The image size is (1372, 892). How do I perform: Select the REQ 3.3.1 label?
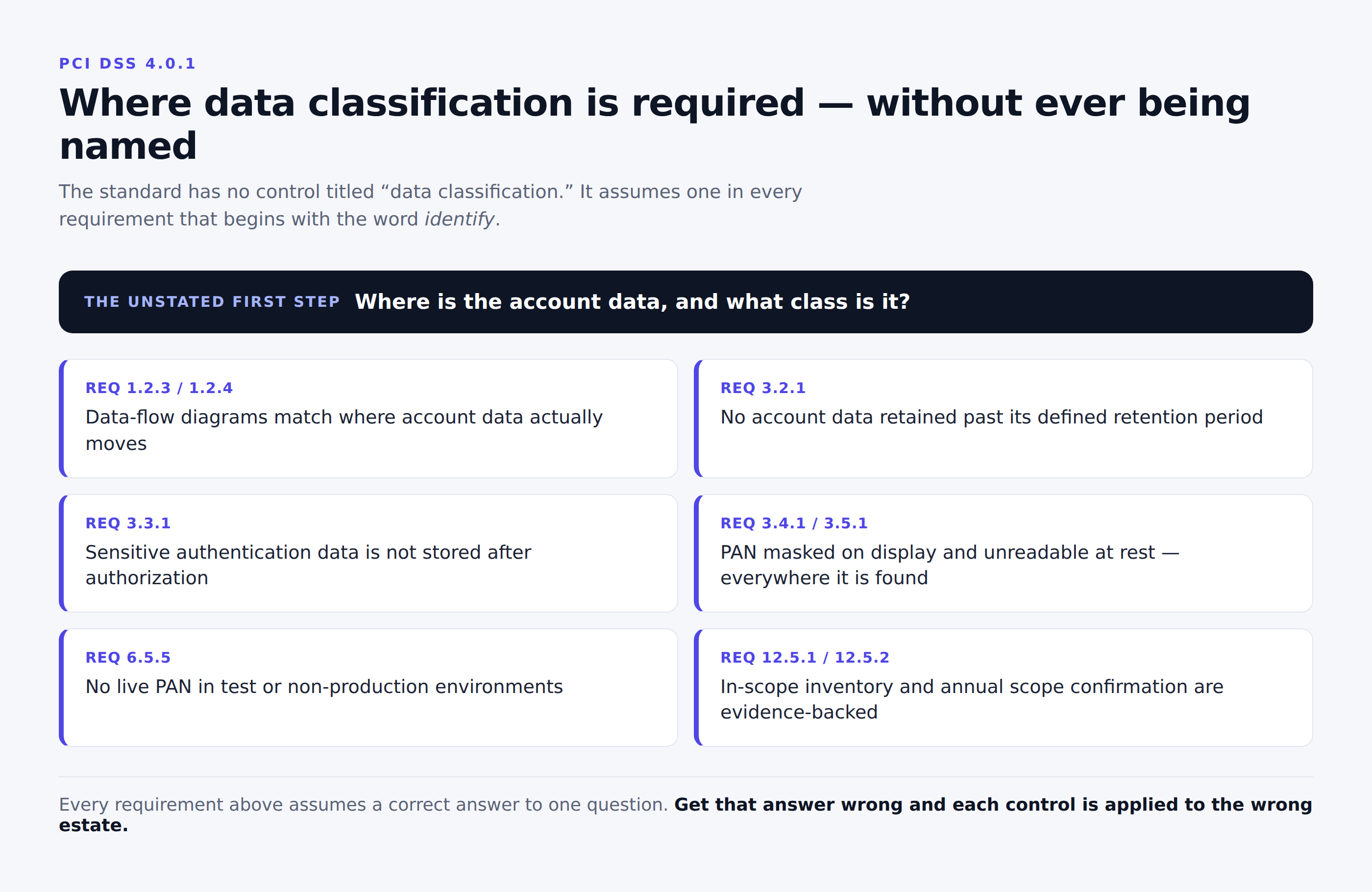128,523
